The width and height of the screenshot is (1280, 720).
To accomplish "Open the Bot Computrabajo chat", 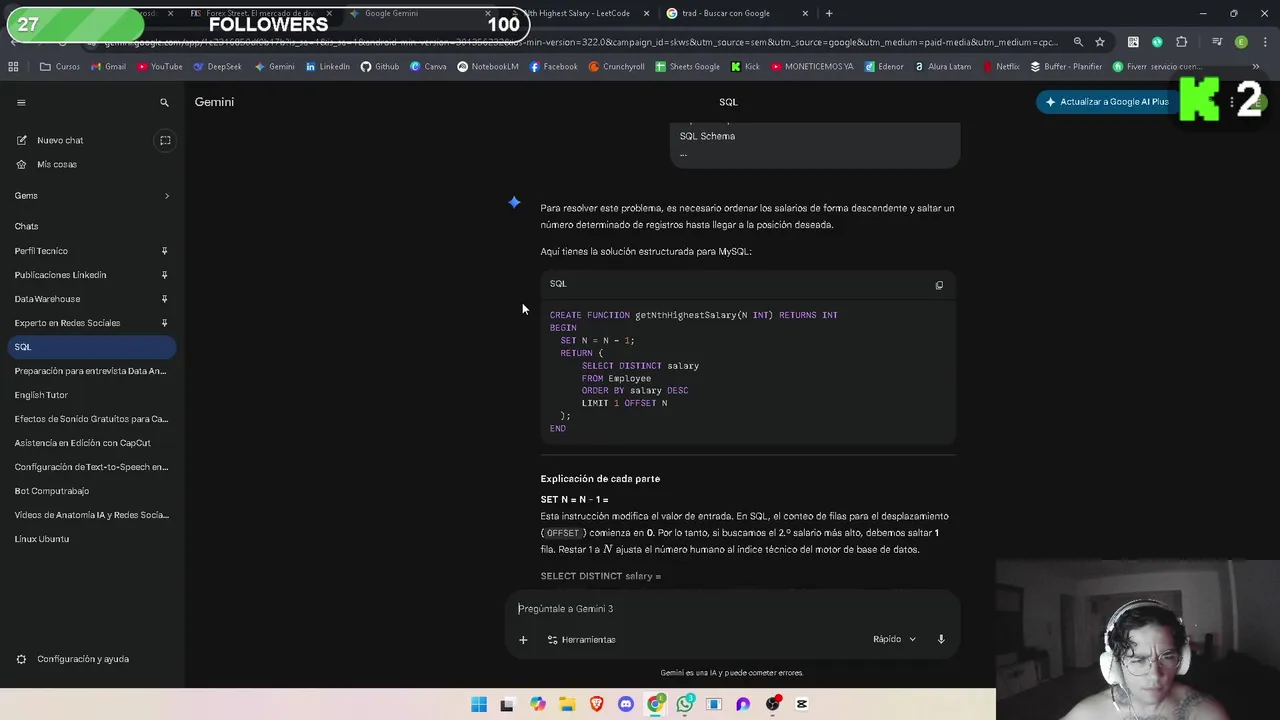I will (91, 491).
